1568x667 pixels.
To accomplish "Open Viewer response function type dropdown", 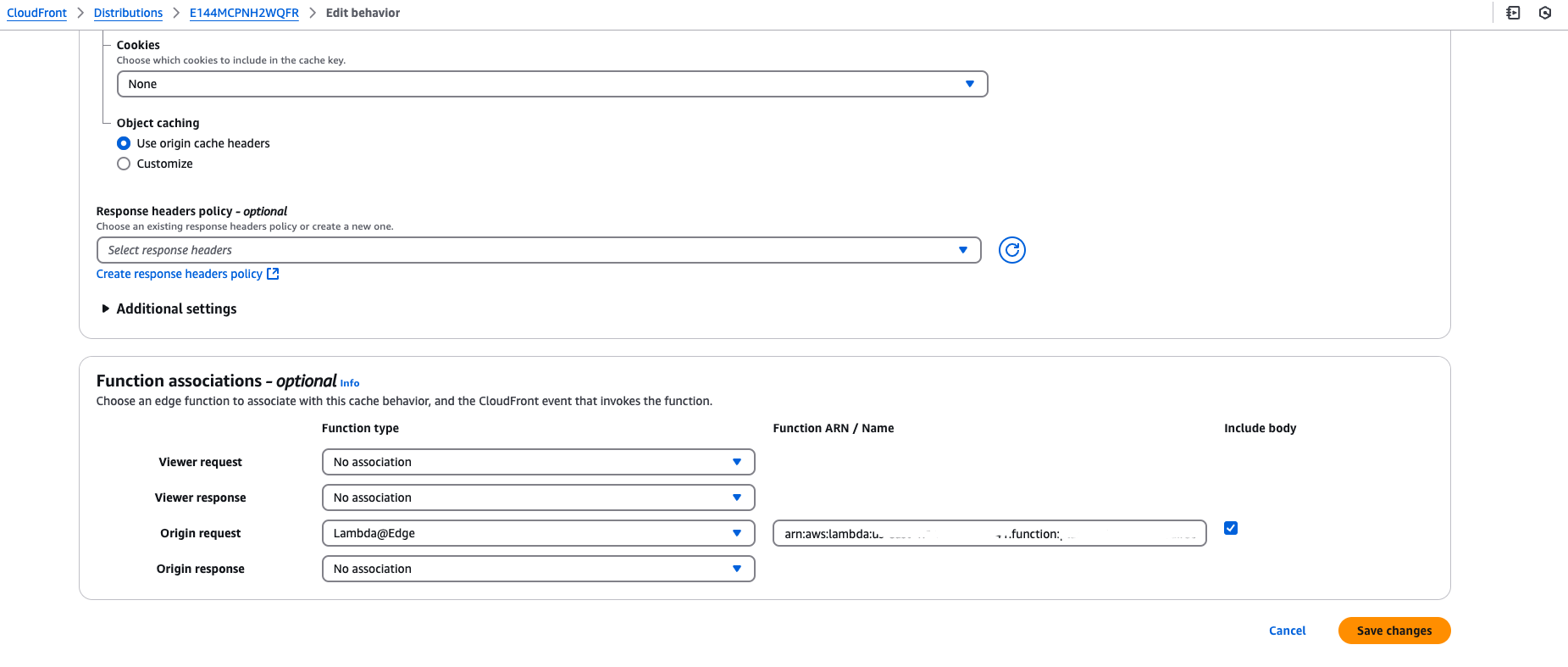I will pos(538,497).
